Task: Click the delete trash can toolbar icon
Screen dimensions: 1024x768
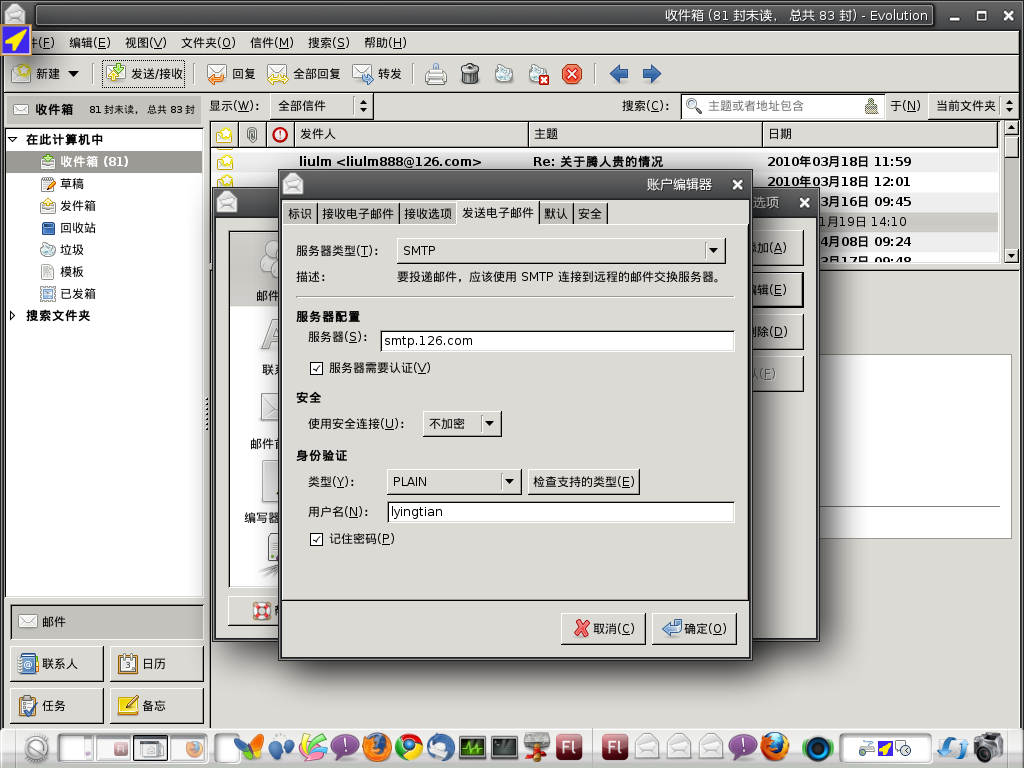Action: pos(470,74)
